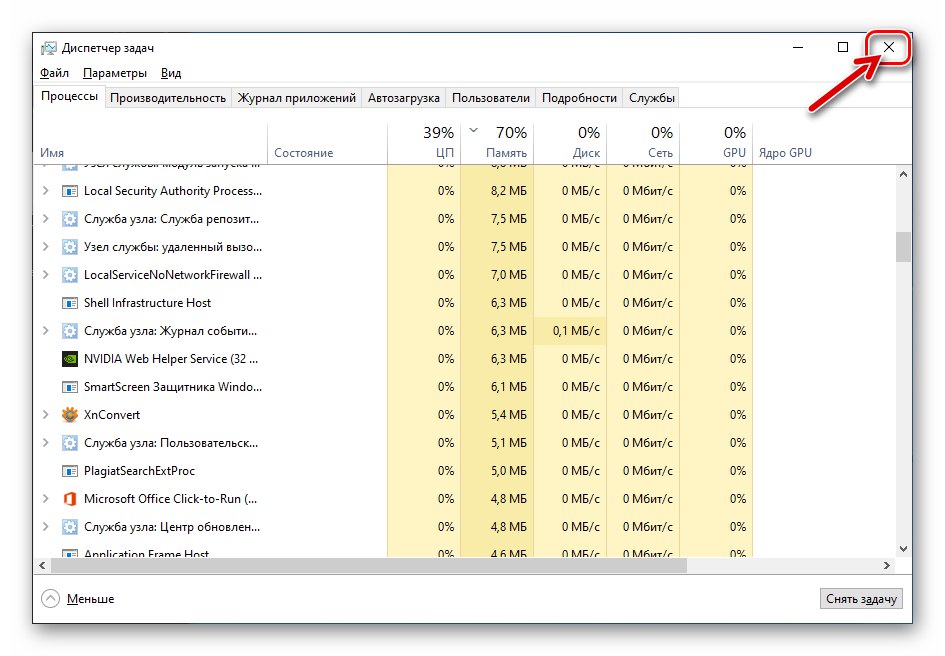Click the XnConvert process icon
Viewport: 945px width, 656px height.
click(x=70, y=415)
